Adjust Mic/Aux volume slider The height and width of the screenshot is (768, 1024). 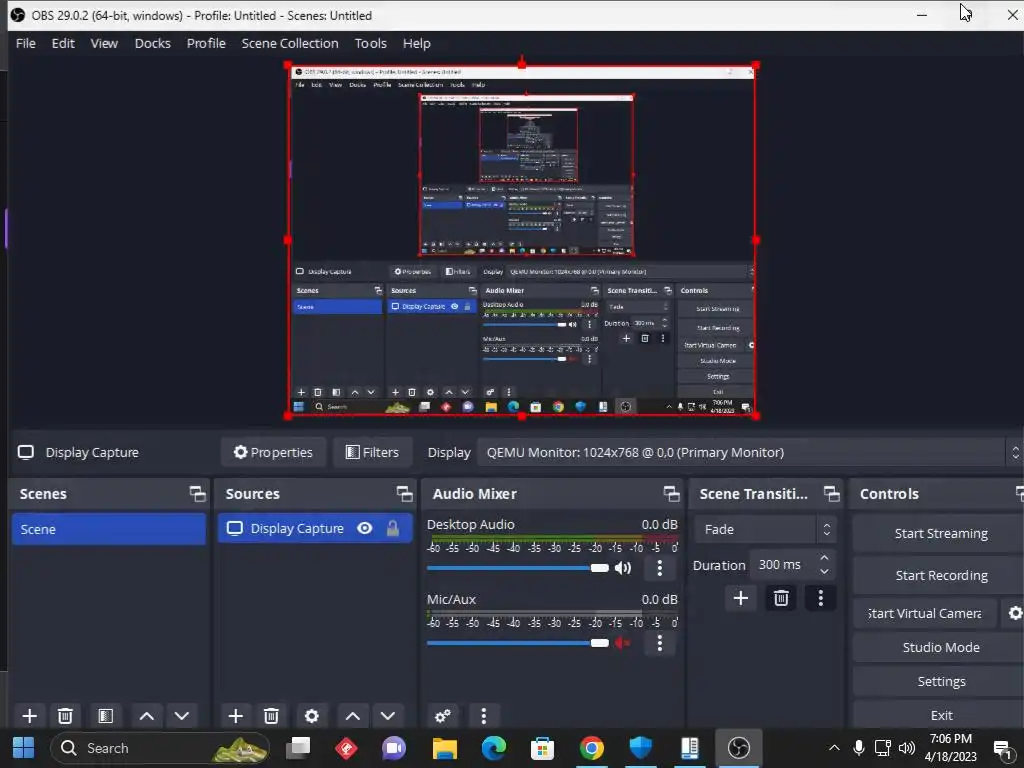pos(518,643)
